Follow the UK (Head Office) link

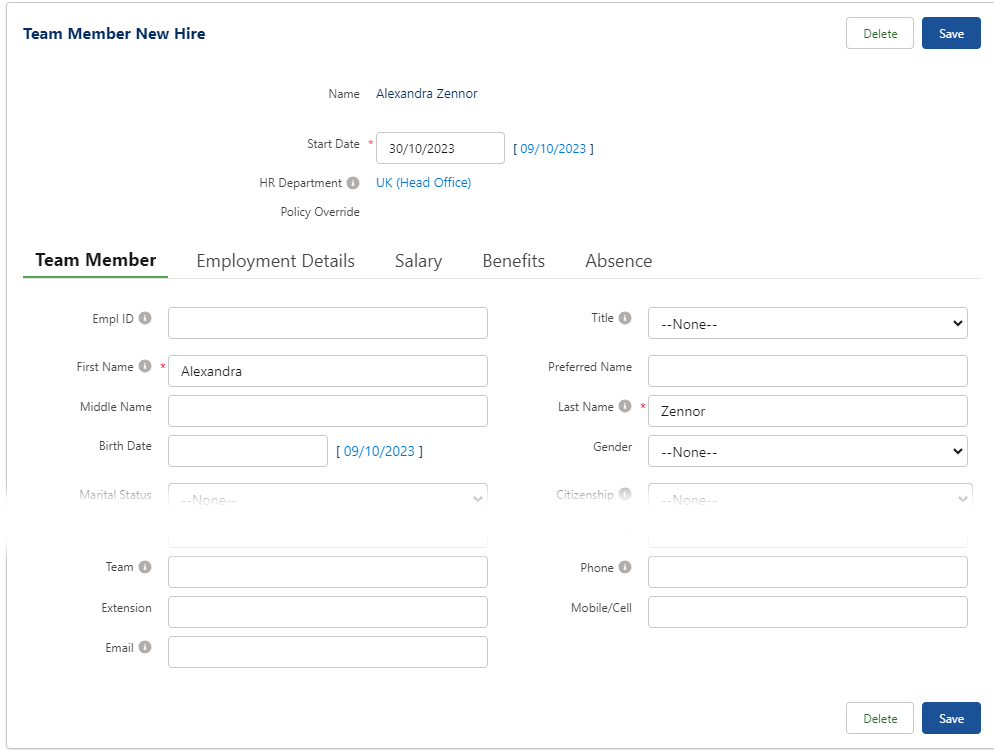(423, 183)
